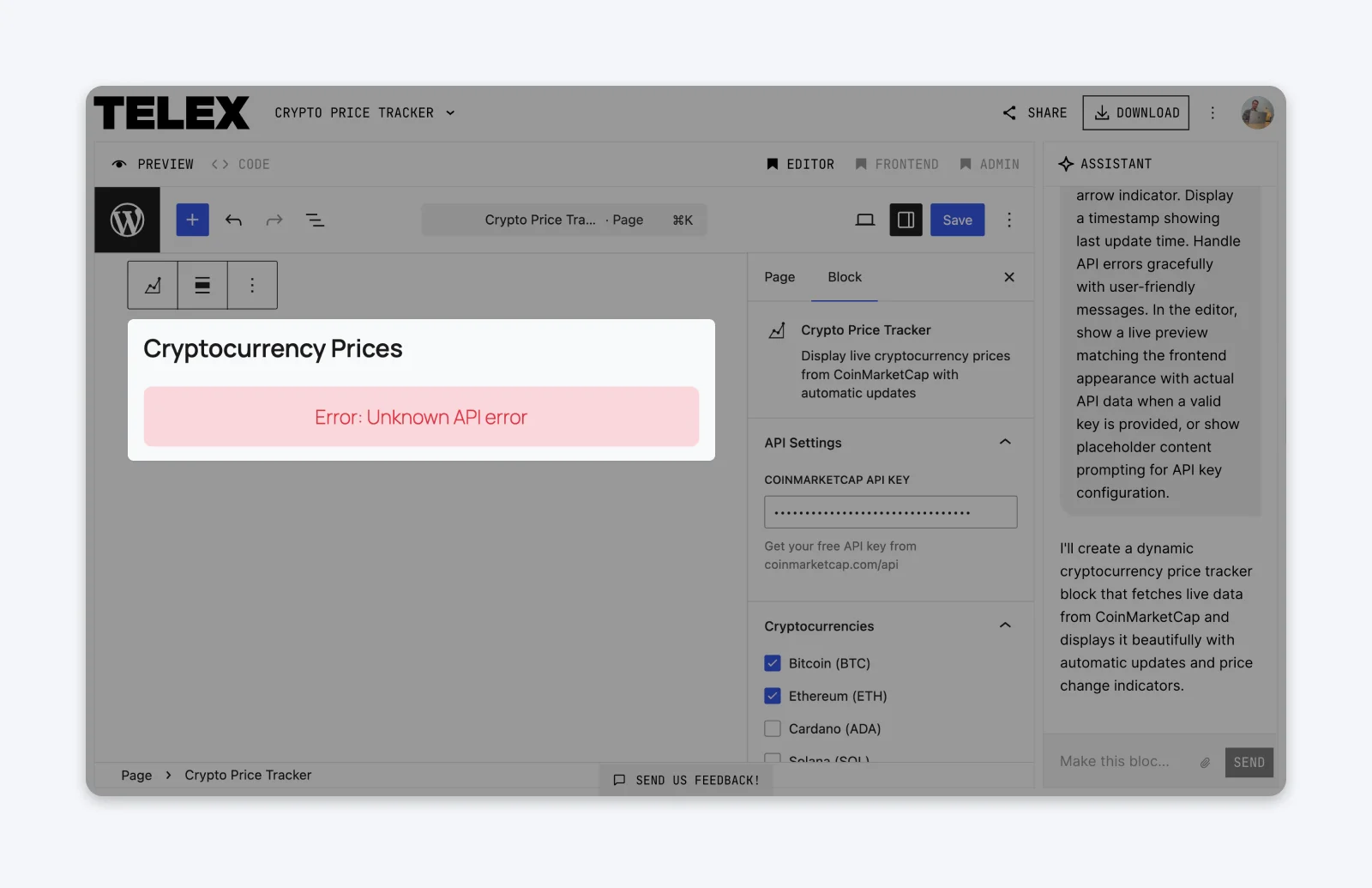Enable Cardano (ADA) cryptocurrency
Image resolution: width=1372 pixels, height=888 pixels.
point(773,728)
